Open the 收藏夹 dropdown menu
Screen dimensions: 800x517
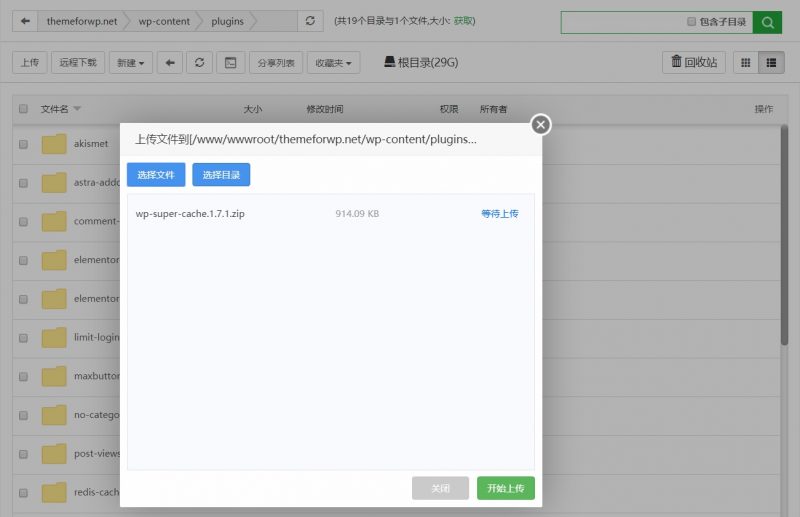(x=333, y=62)
